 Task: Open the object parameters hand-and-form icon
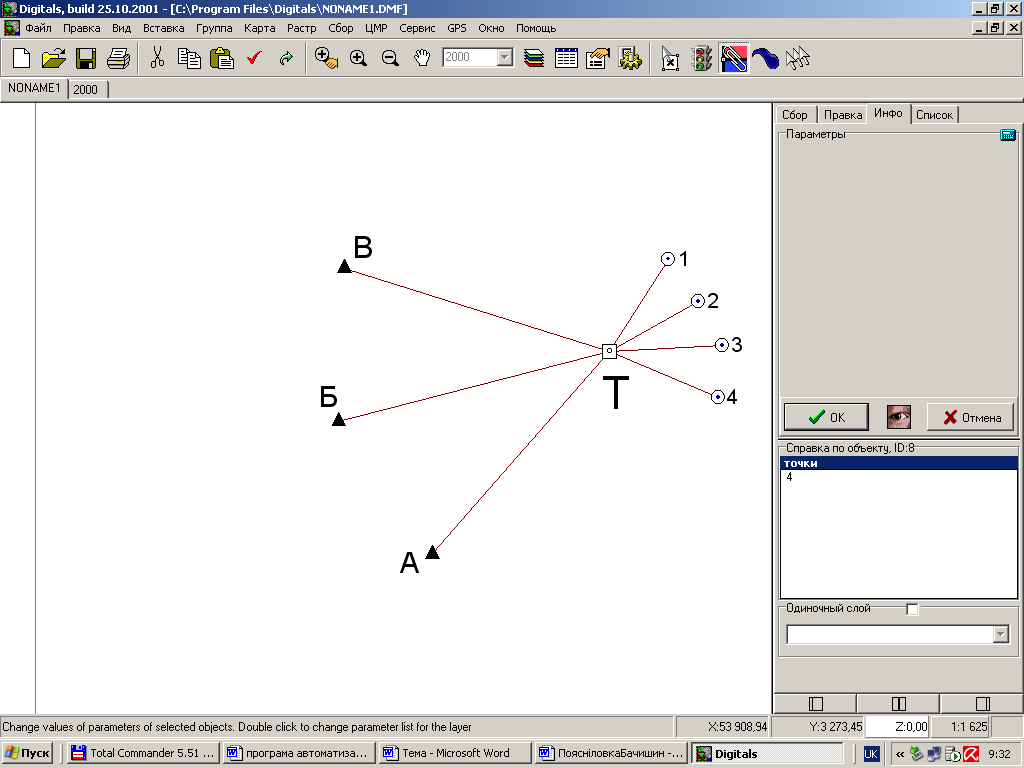coord(598,58)
